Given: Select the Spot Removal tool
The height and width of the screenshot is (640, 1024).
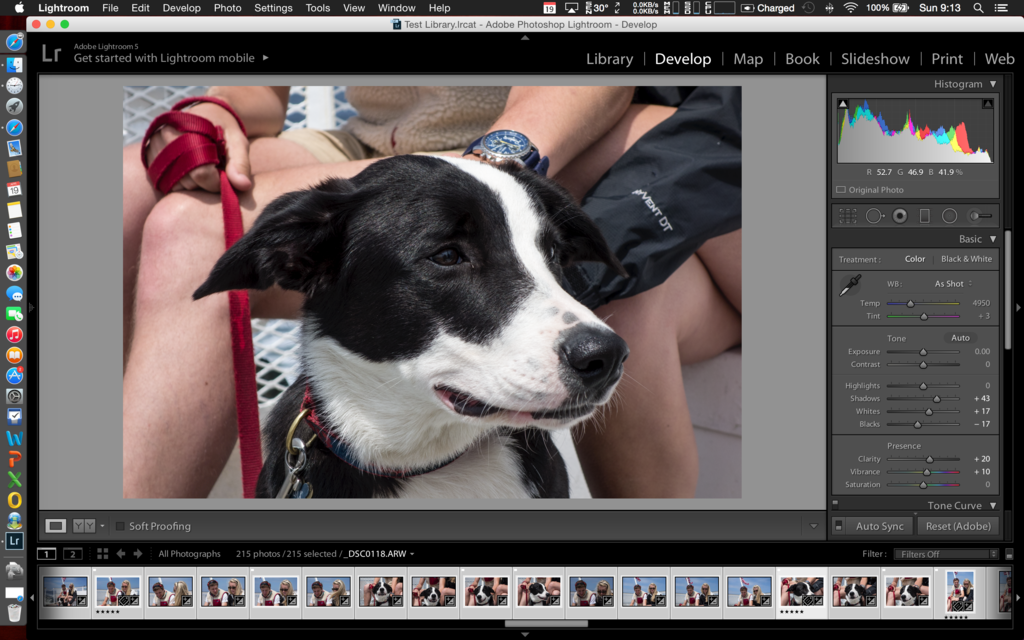Looking at the screenshot, I should tap(874, 216).
